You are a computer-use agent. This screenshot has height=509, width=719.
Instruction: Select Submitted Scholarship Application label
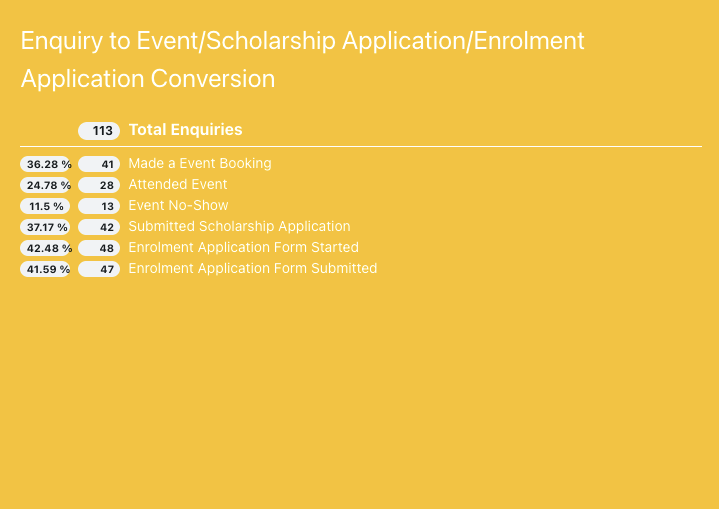(x=239, y=226)
